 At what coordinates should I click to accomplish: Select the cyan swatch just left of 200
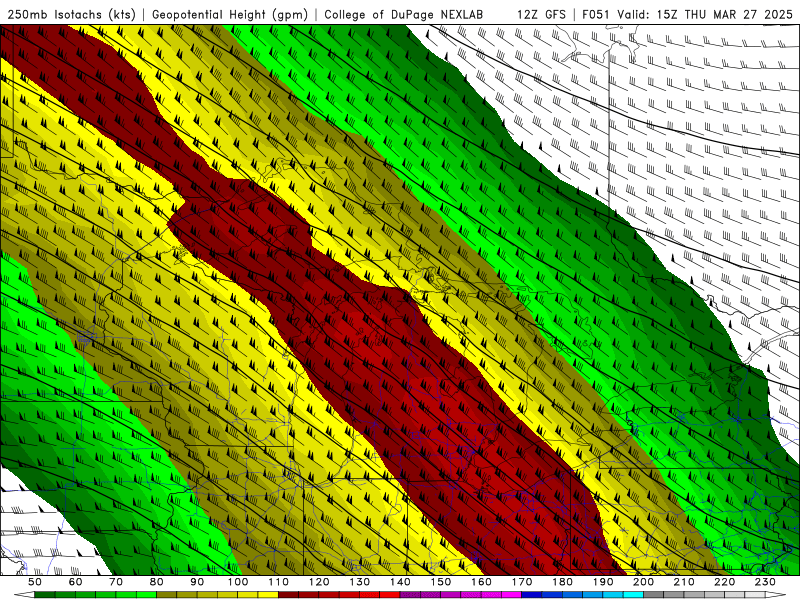633,595
